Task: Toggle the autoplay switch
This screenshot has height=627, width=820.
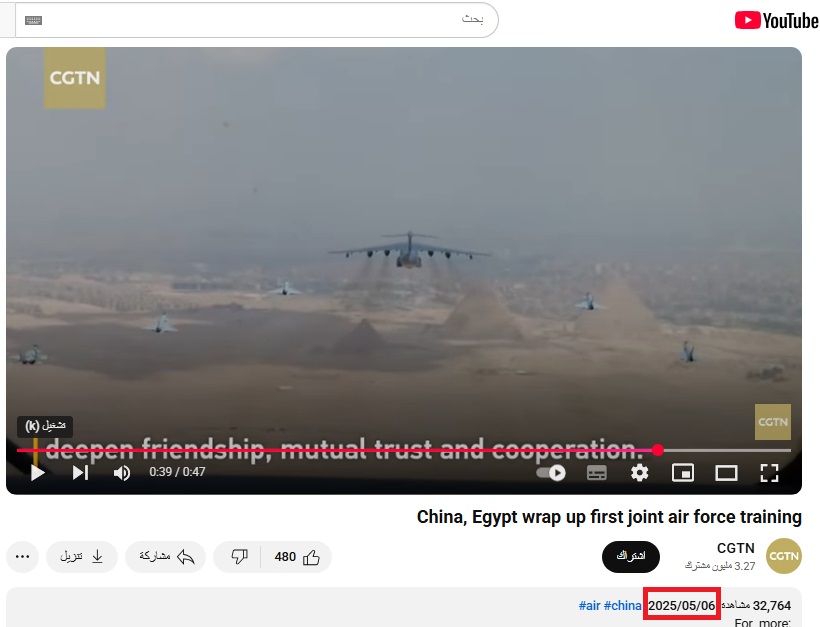Action: 551,473
